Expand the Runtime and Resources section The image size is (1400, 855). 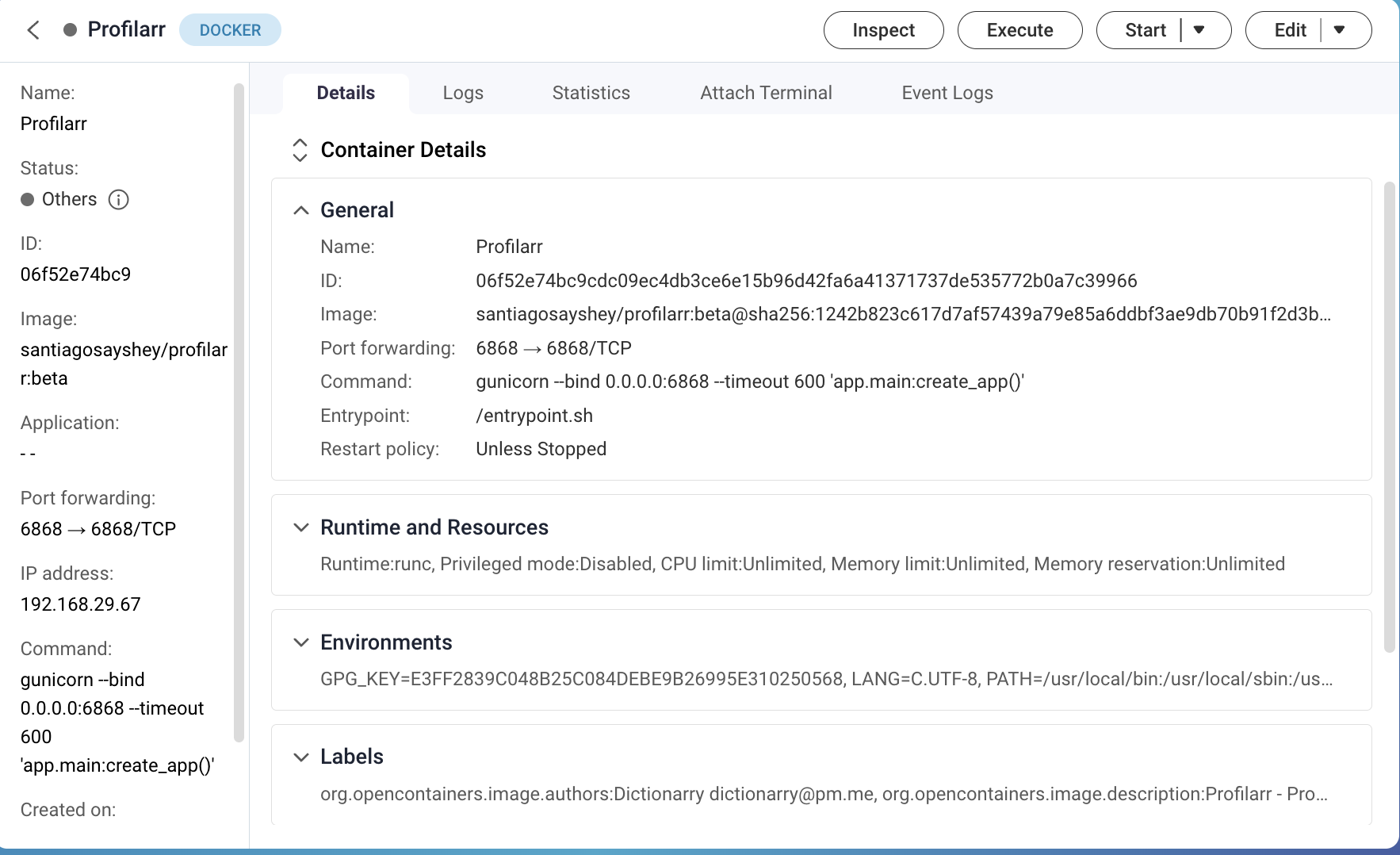pos(301,527)
